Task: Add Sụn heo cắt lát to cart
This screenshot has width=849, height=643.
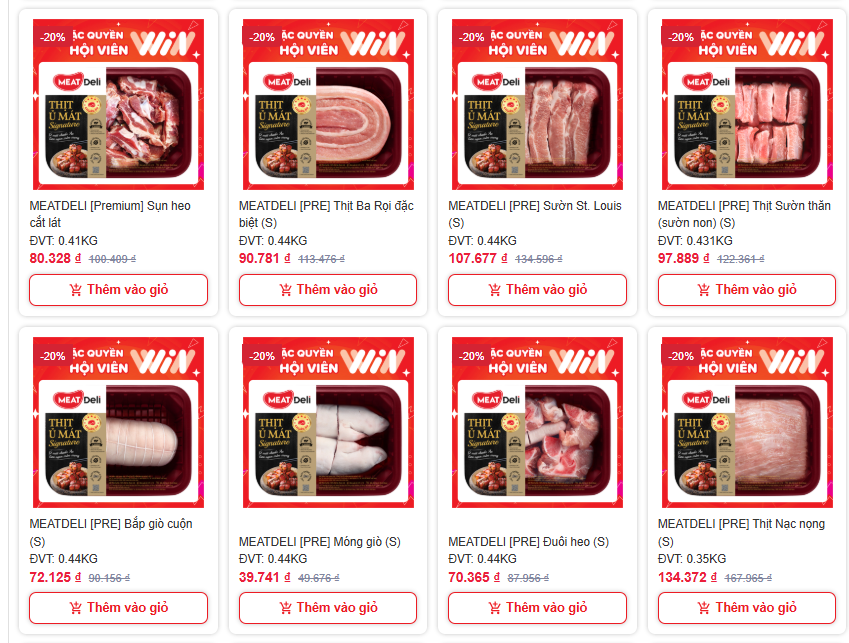Action: tap(119, 290)
